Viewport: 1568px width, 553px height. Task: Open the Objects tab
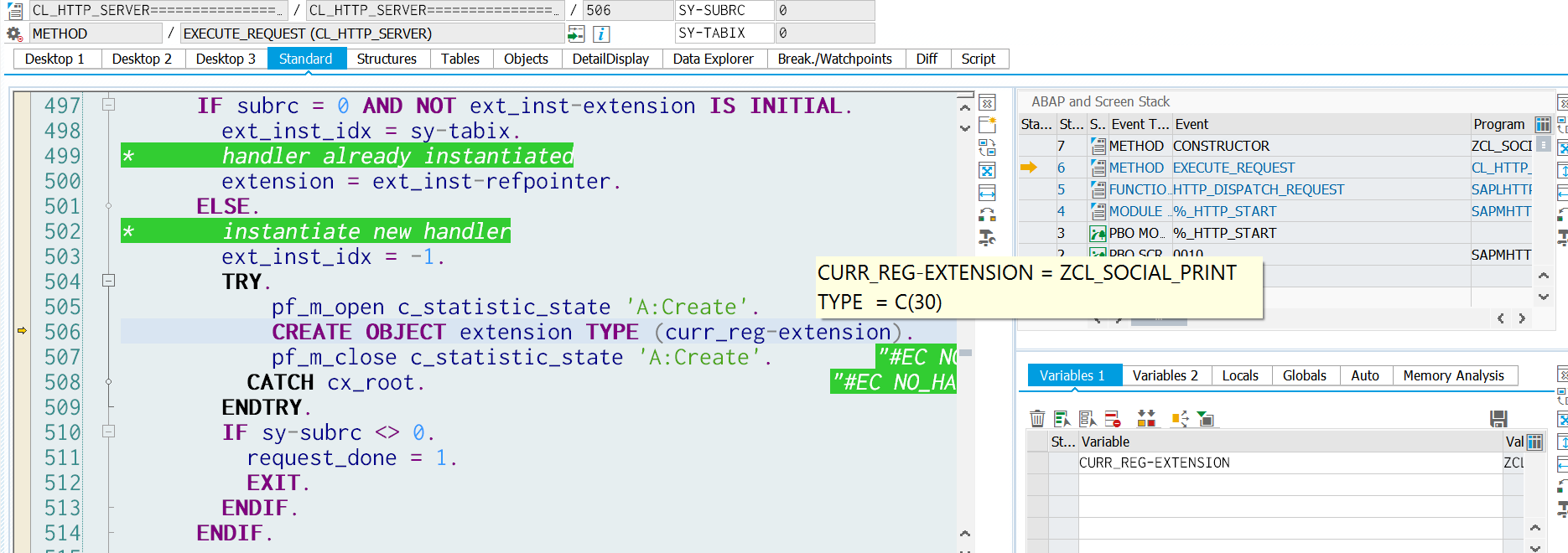click(x=526, y=59)
